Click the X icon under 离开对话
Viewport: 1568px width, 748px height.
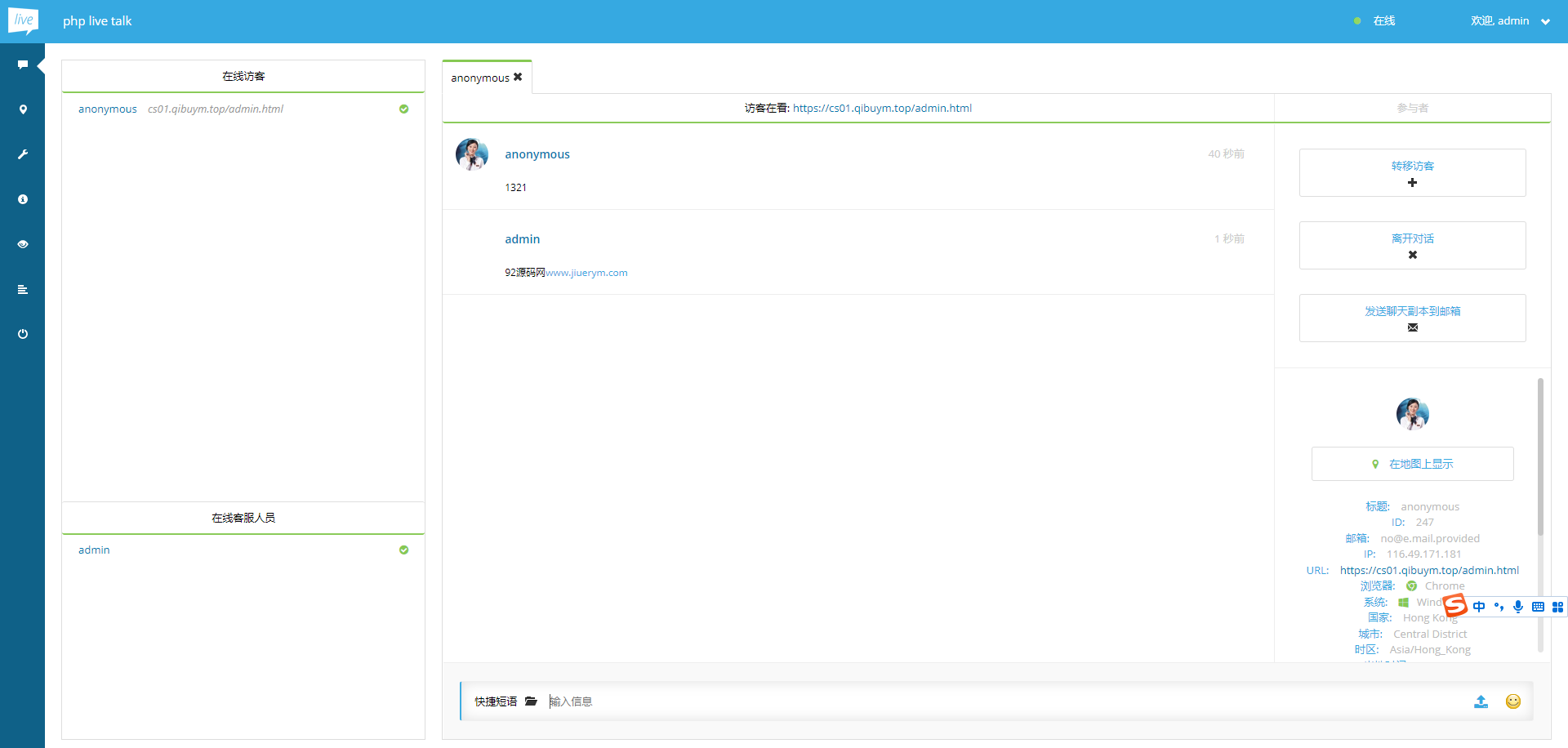[1412, 255]
